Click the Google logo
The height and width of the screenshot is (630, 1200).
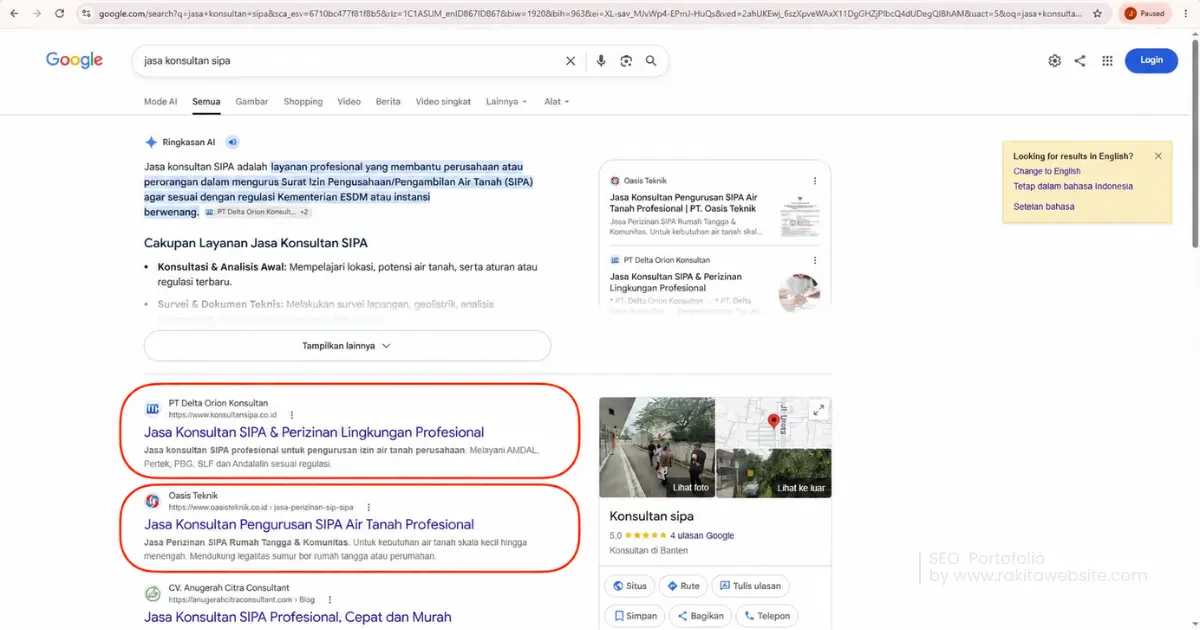74,60
